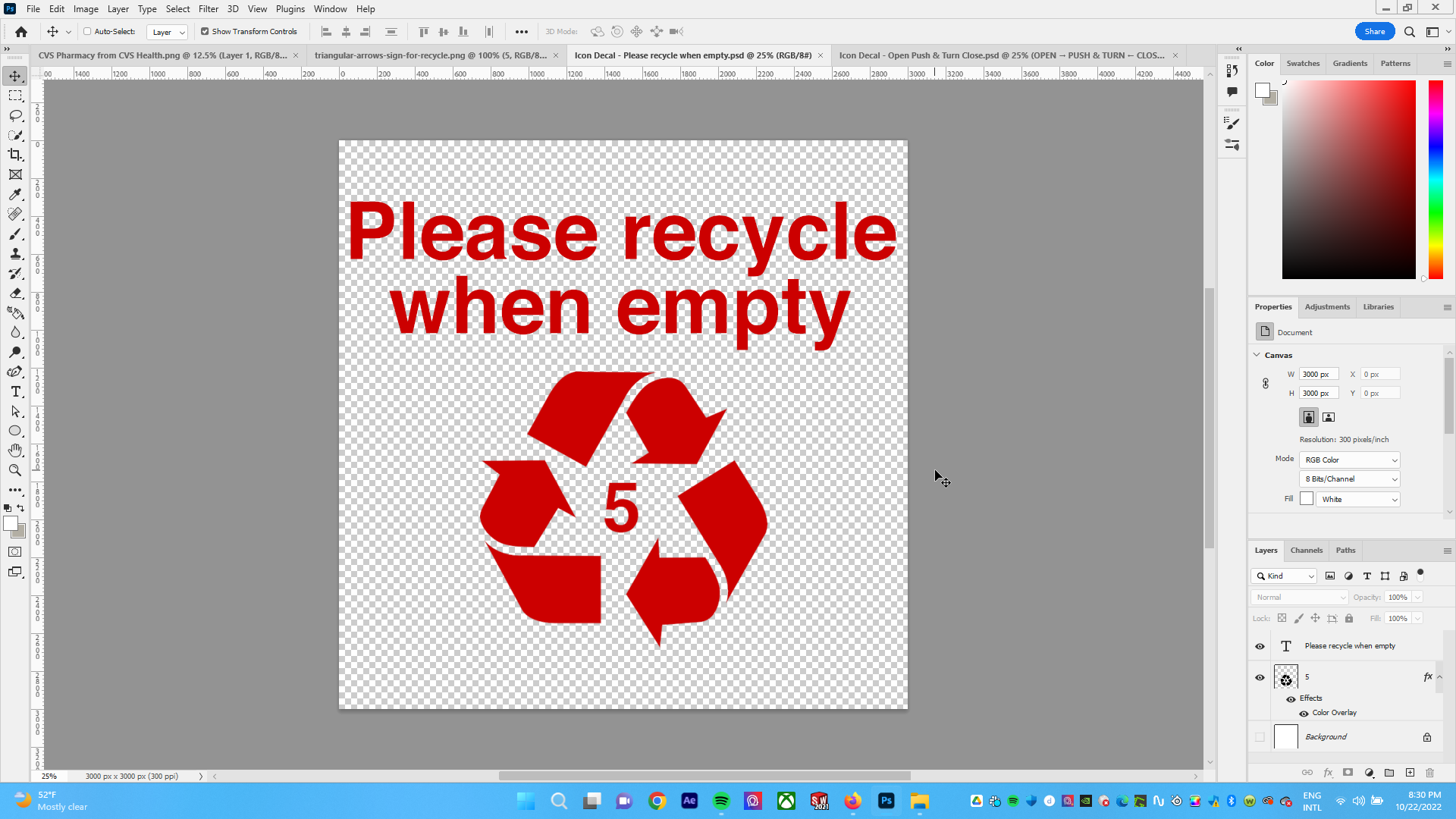Enable the Auto-Select checkbox
The image size is (1456, 819).
pyautogui.click(x=87, y=32)
